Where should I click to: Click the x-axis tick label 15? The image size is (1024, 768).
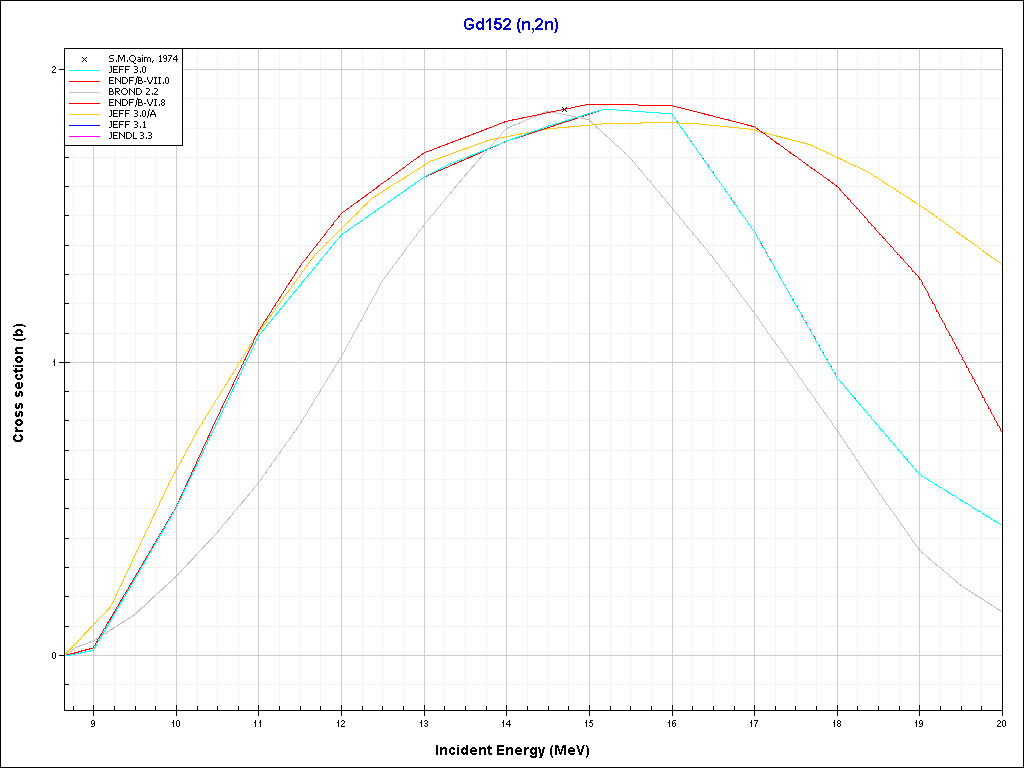point(588,723)
